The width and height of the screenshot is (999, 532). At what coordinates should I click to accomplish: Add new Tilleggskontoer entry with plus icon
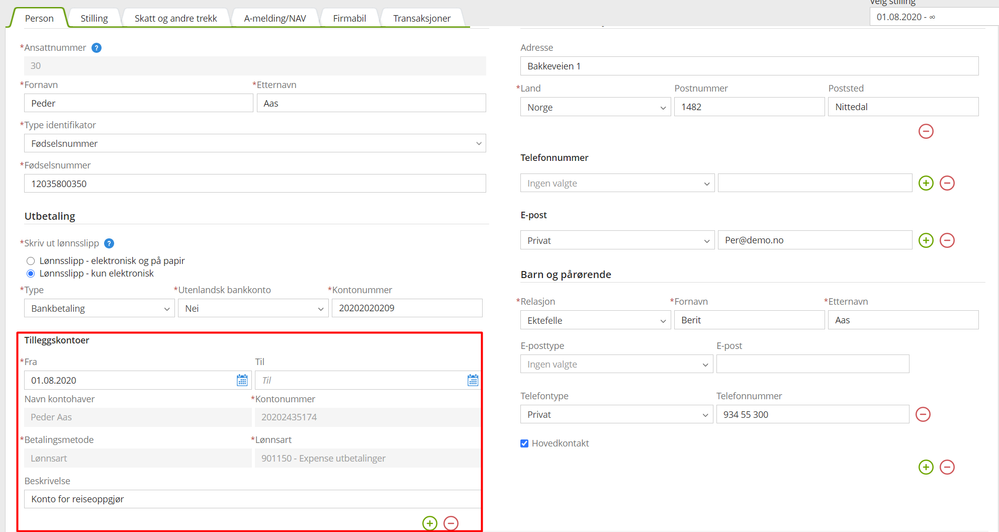[430, 523]
